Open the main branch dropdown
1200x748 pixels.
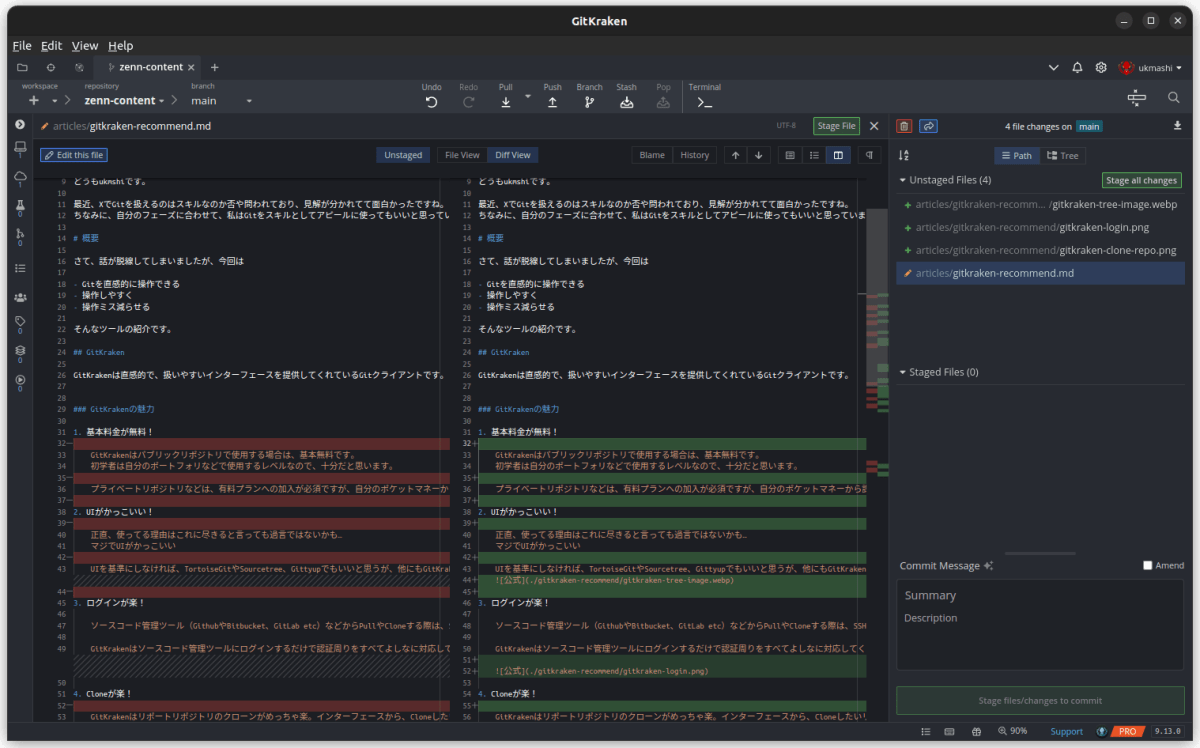point(221,101)
